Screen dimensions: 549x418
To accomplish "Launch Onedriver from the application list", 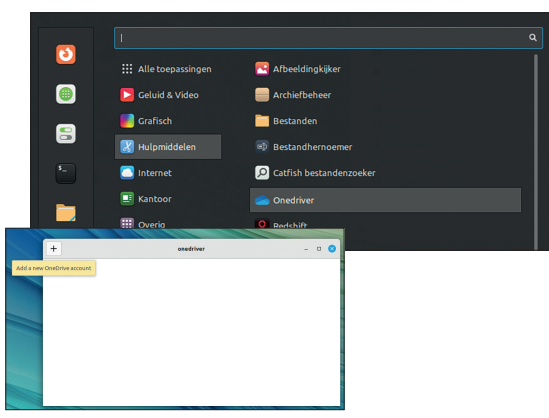I will (385, 200).
